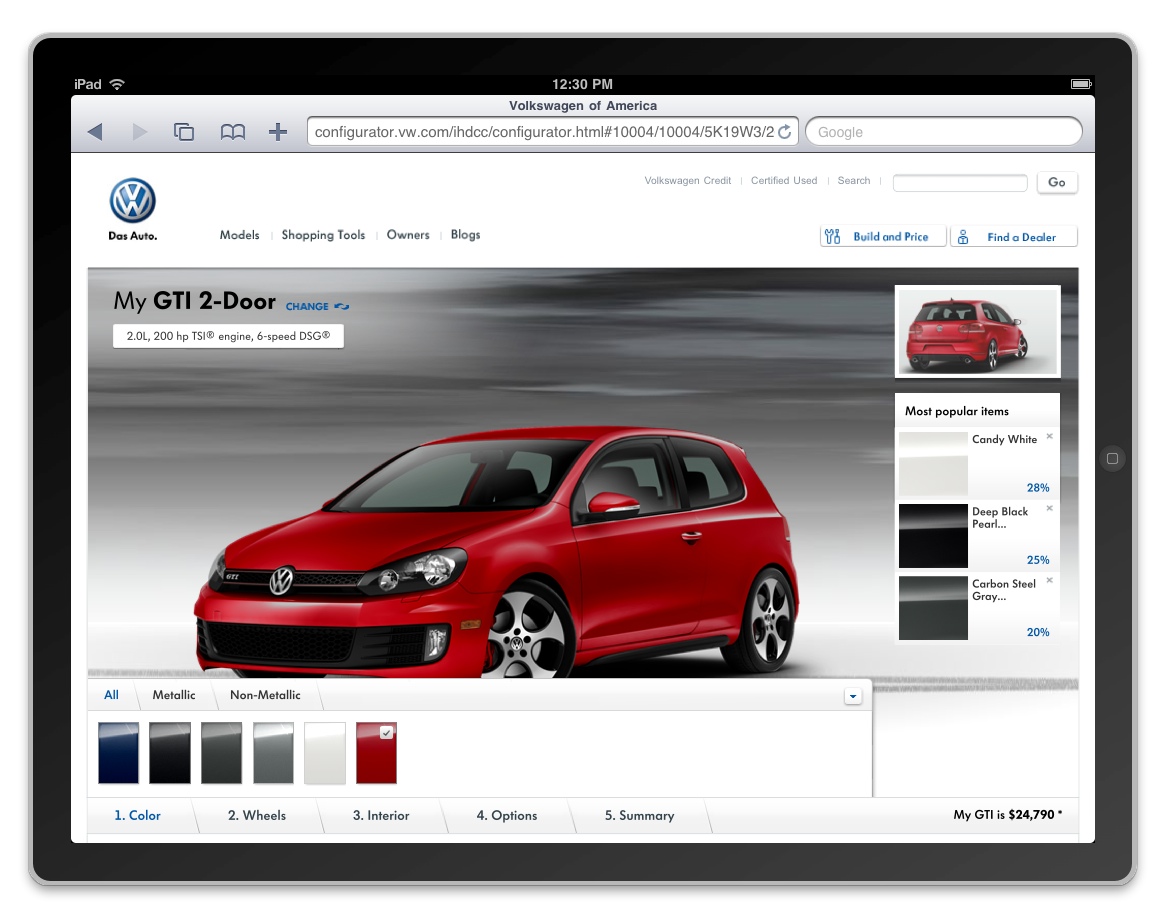Choose Carbon Steel Gray popular swatch
1166x921 pixels.
click(x=933, y=608)
